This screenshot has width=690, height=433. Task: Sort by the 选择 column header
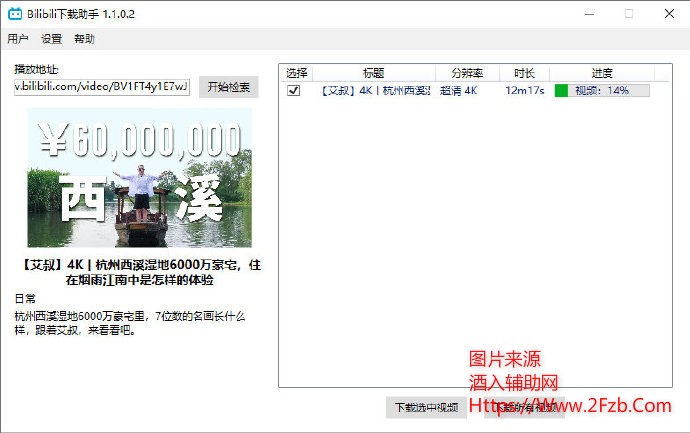tap(296, 73)
